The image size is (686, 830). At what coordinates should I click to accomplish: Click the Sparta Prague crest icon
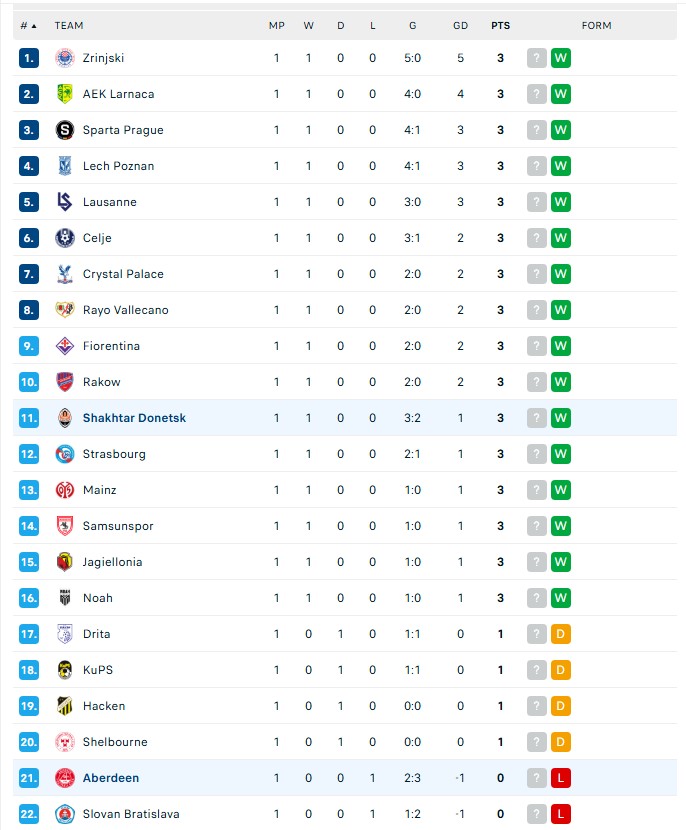point(64,130)
